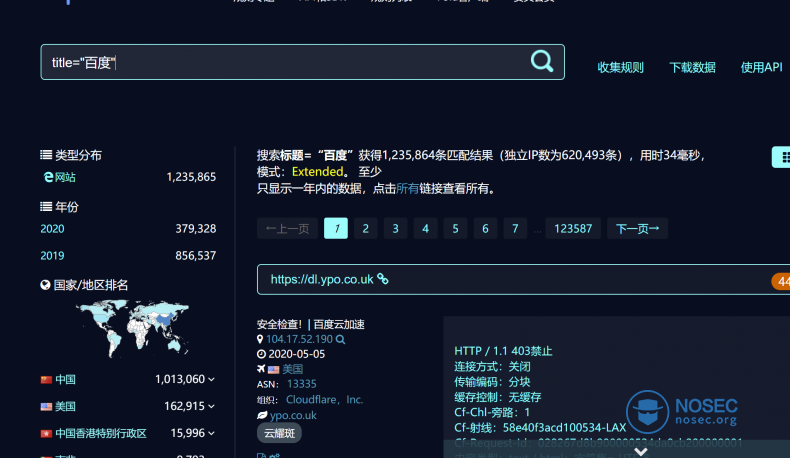Go to results page 2
The image size is (790, 458).
click(366, 229)
